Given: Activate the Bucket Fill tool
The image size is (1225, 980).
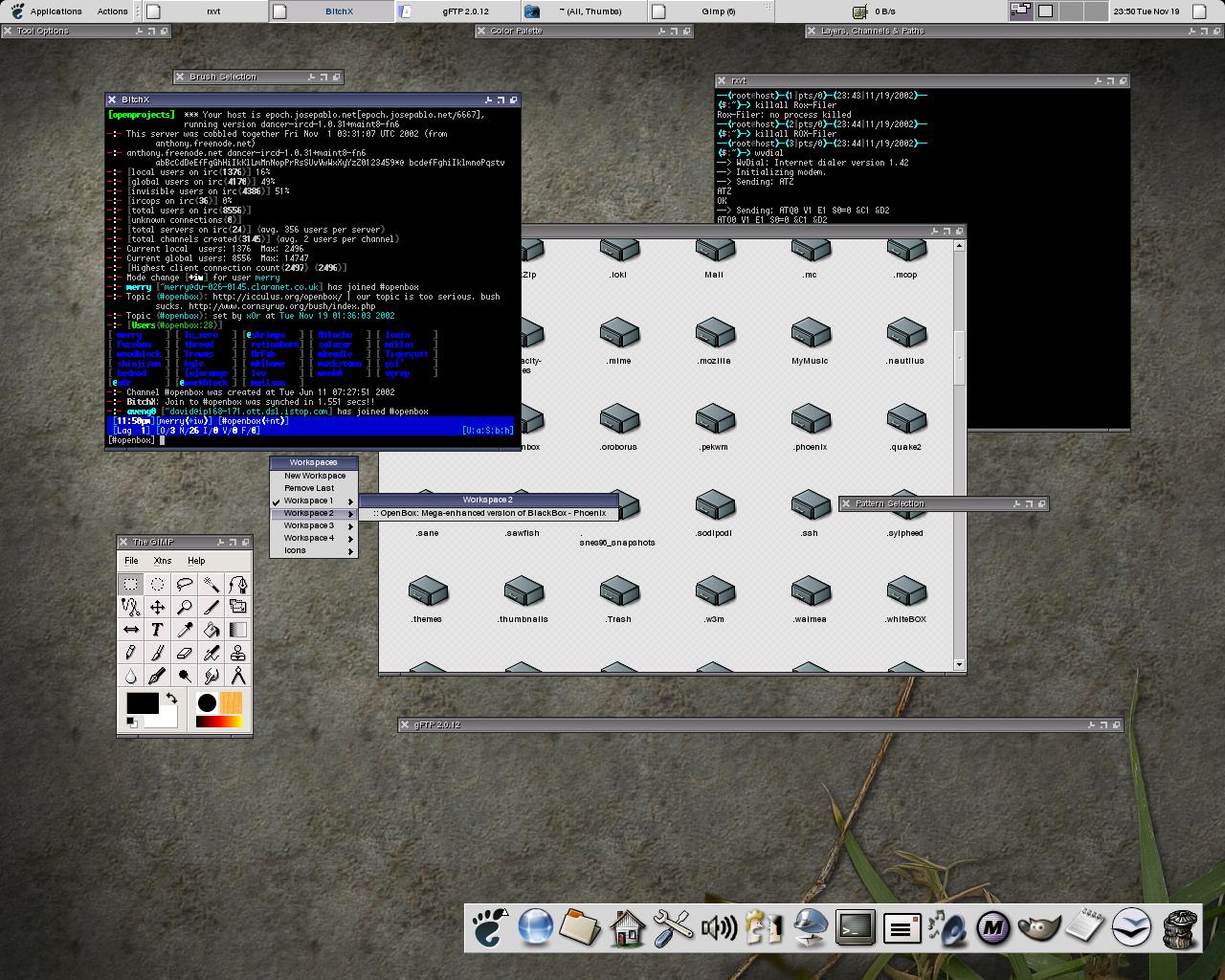Looking at the screenshot, I should point(212,630).
